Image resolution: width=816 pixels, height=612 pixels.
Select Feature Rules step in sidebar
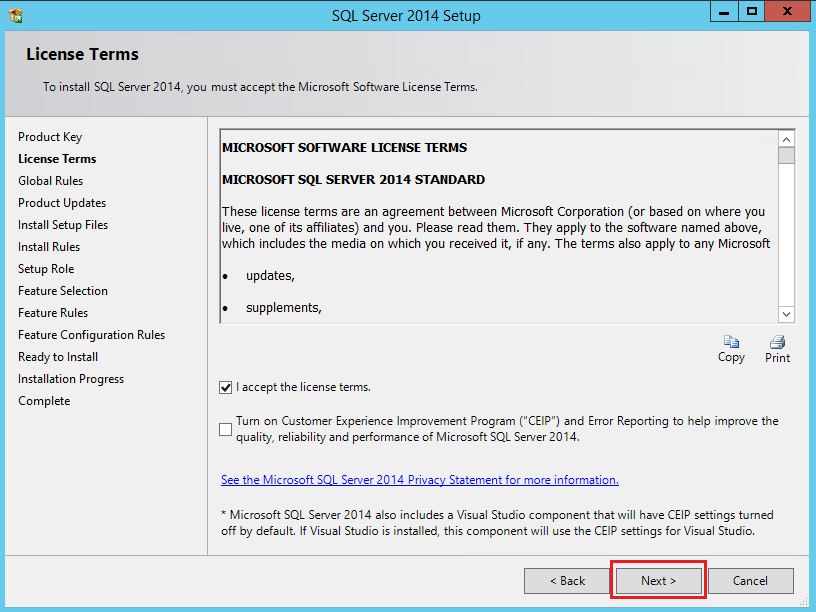pyautogui.click(x=53, y=313)
